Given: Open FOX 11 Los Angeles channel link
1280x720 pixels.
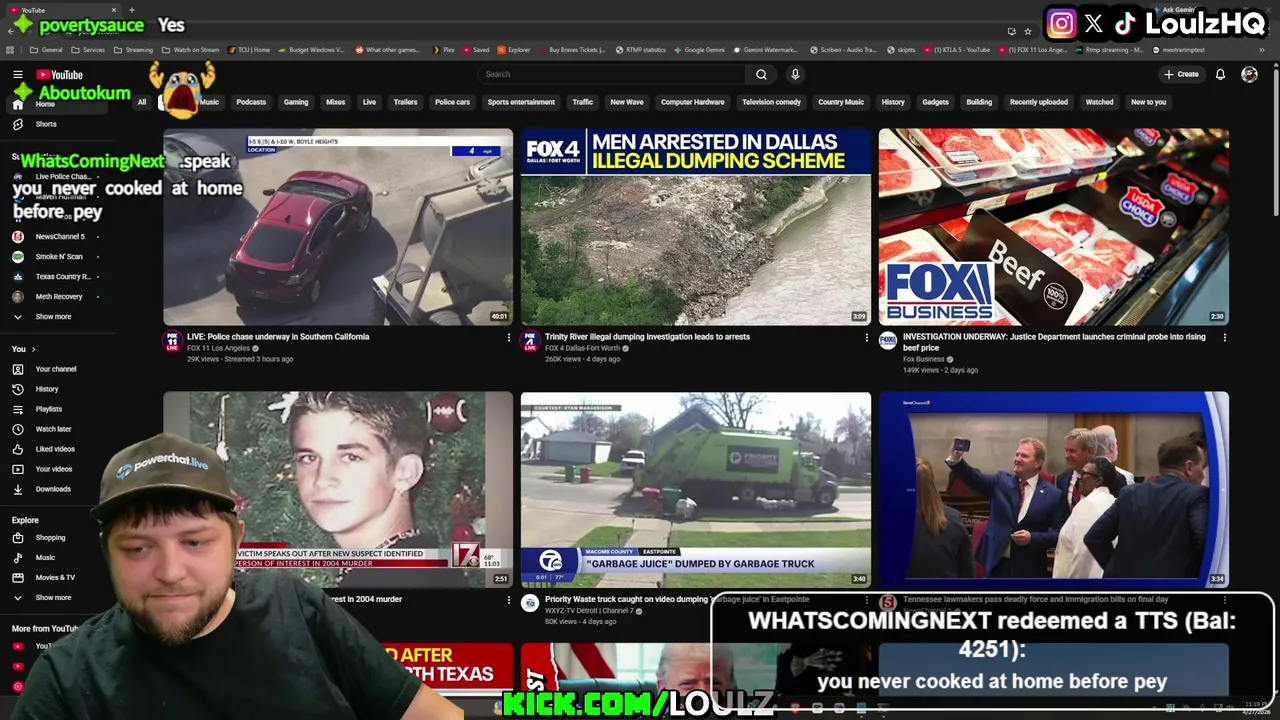Looking at the screenshot, I should coord(218,348).
